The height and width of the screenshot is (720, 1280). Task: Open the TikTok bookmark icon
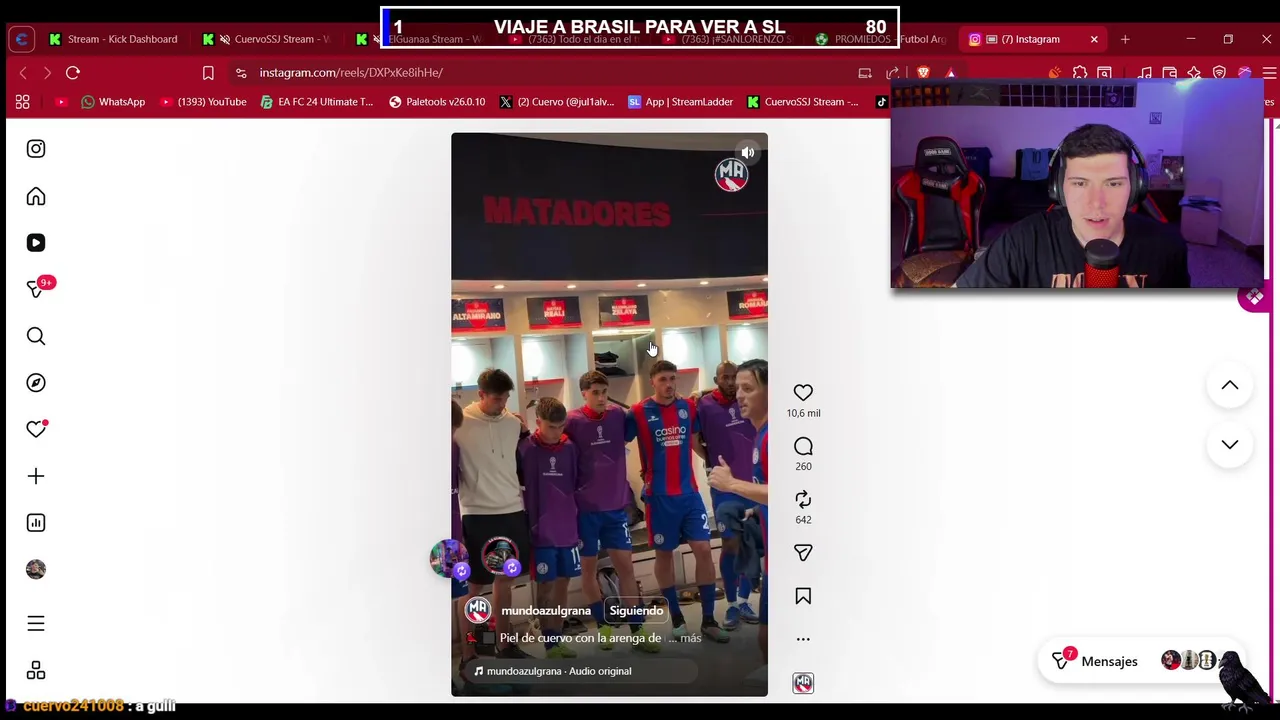(882, 102)
